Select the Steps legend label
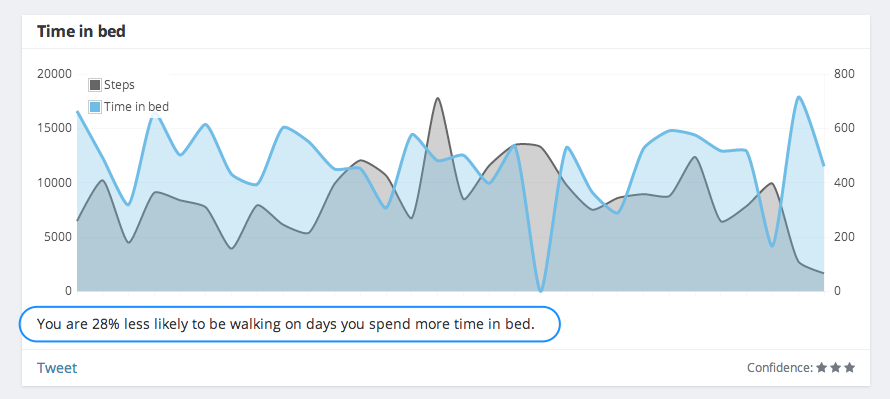The height and width of the screenshot is (399, 890). pyautogui.click(x=119, y=85)
